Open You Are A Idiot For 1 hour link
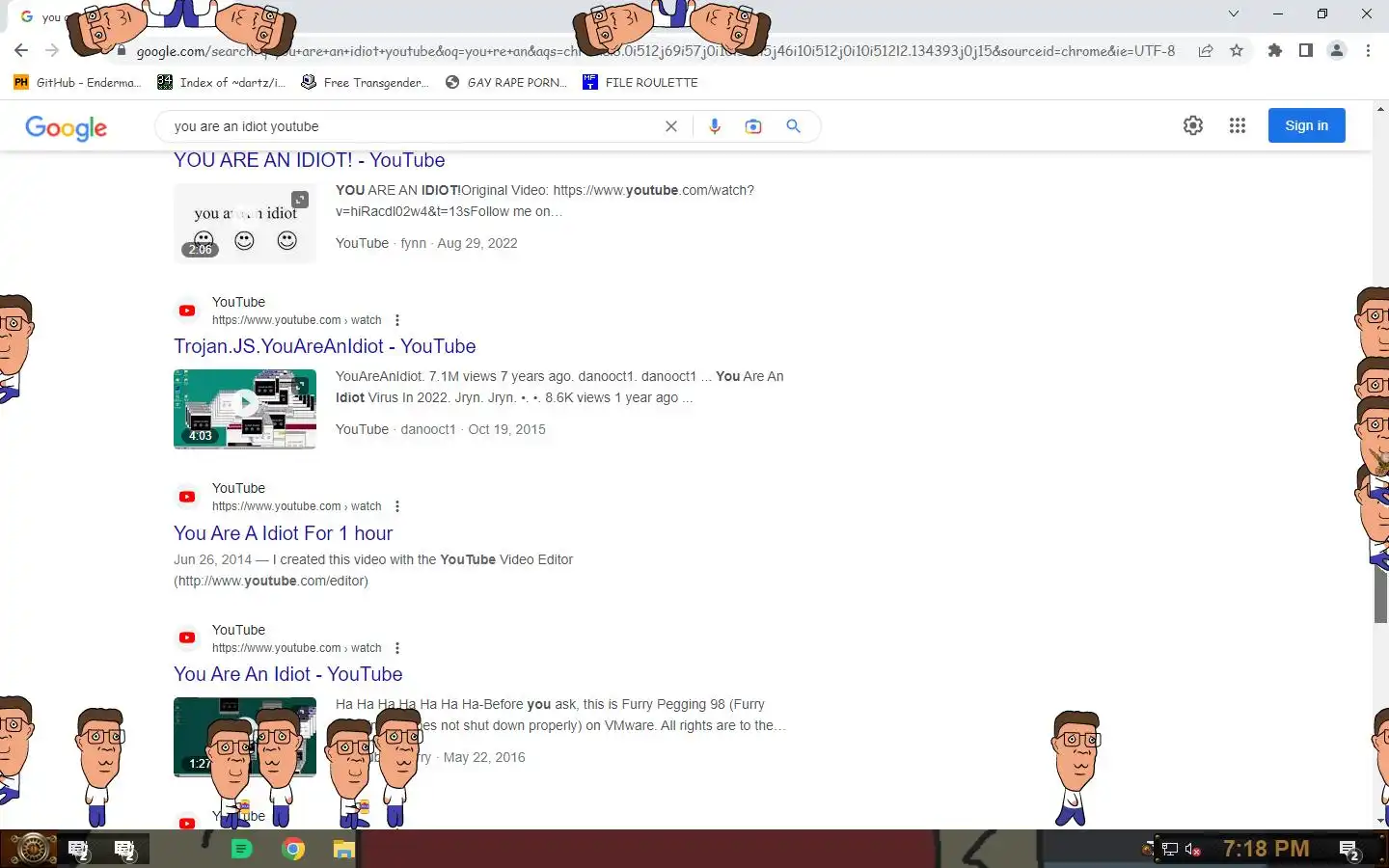 click(x=283, y=533)
